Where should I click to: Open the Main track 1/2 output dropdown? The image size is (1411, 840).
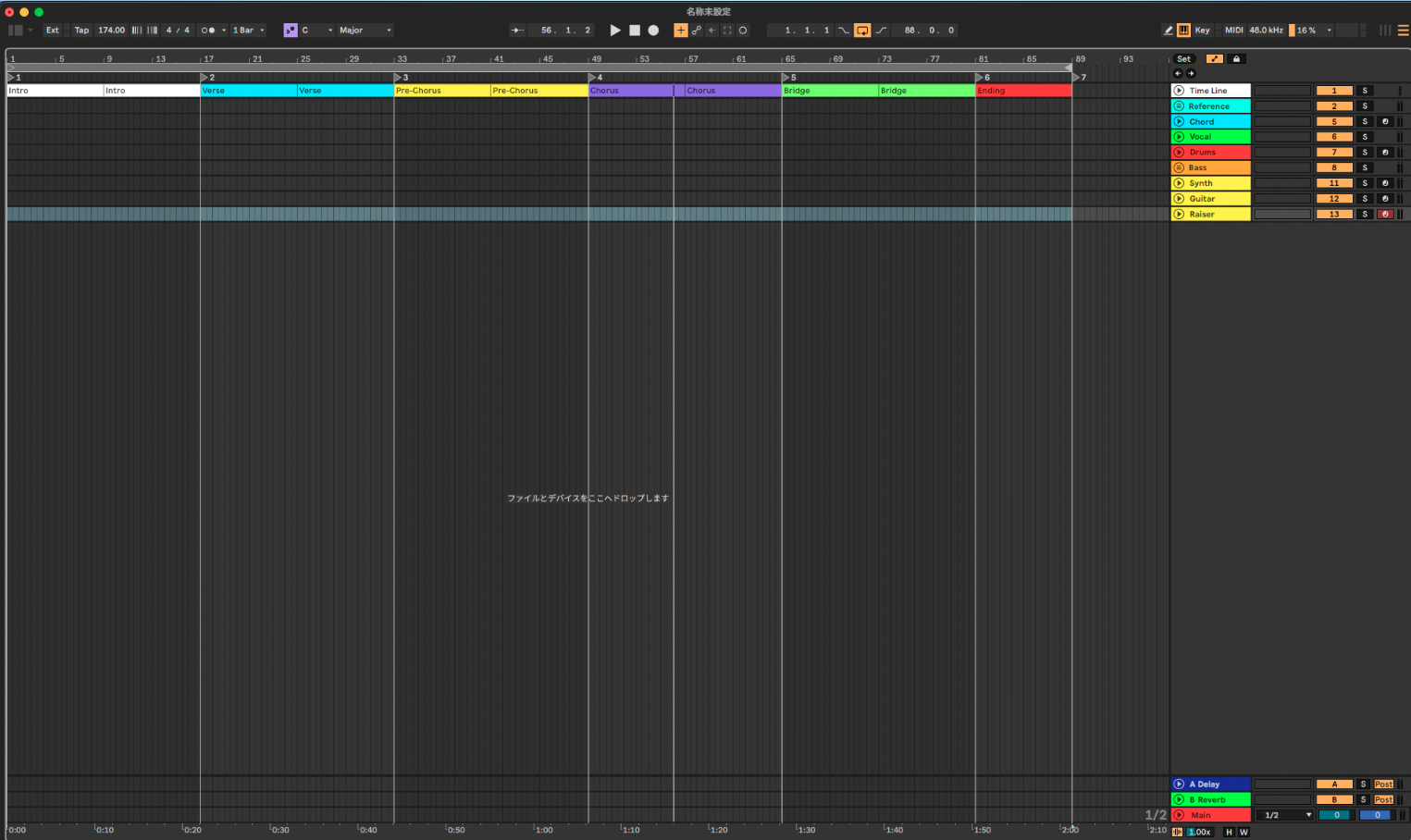pos(1283,815)
